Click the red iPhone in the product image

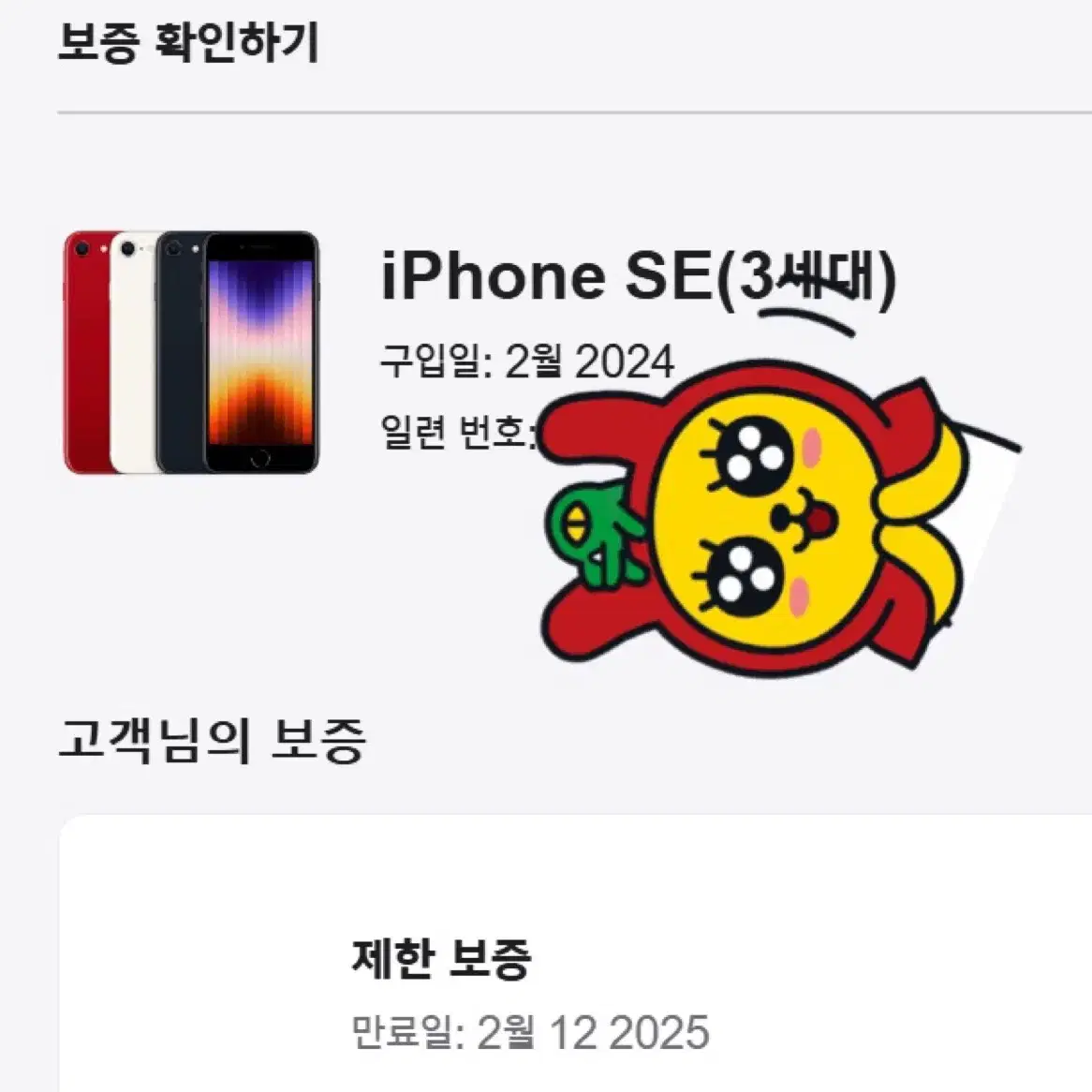(x=86, y=352)
